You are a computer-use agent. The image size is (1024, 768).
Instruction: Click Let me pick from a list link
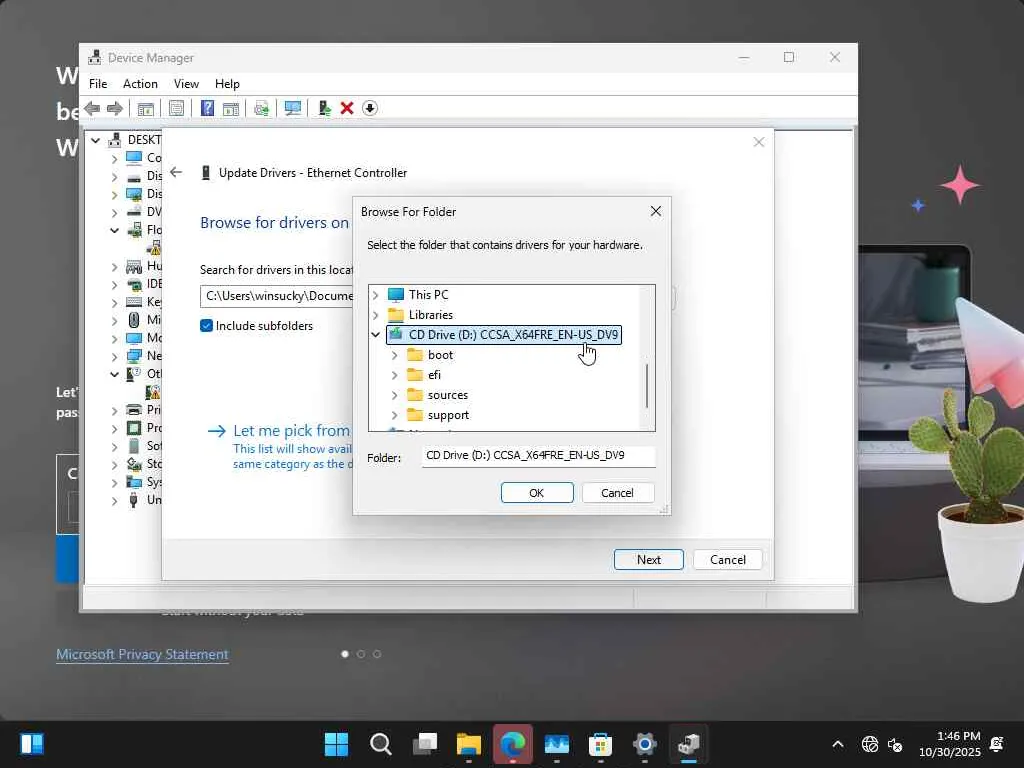click(291, 430)
